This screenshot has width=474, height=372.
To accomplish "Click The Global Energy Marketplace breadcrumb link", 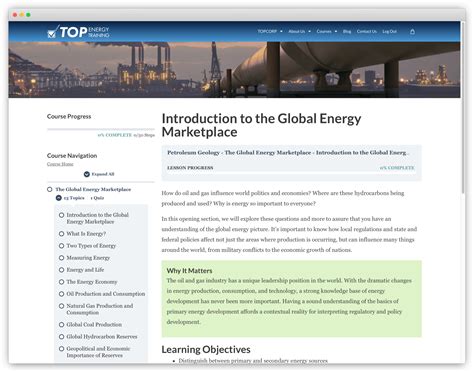I will [268, 153].
